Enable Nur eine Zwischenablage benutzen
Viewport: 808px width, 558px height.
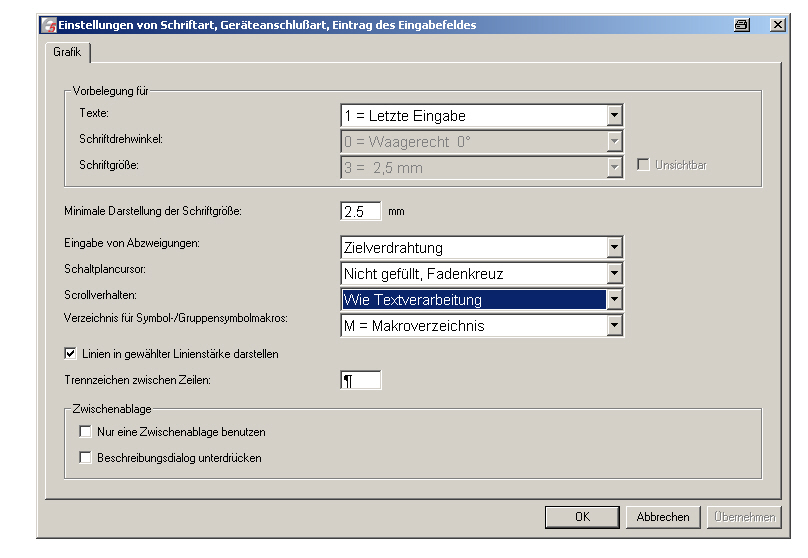pos(86,432)
